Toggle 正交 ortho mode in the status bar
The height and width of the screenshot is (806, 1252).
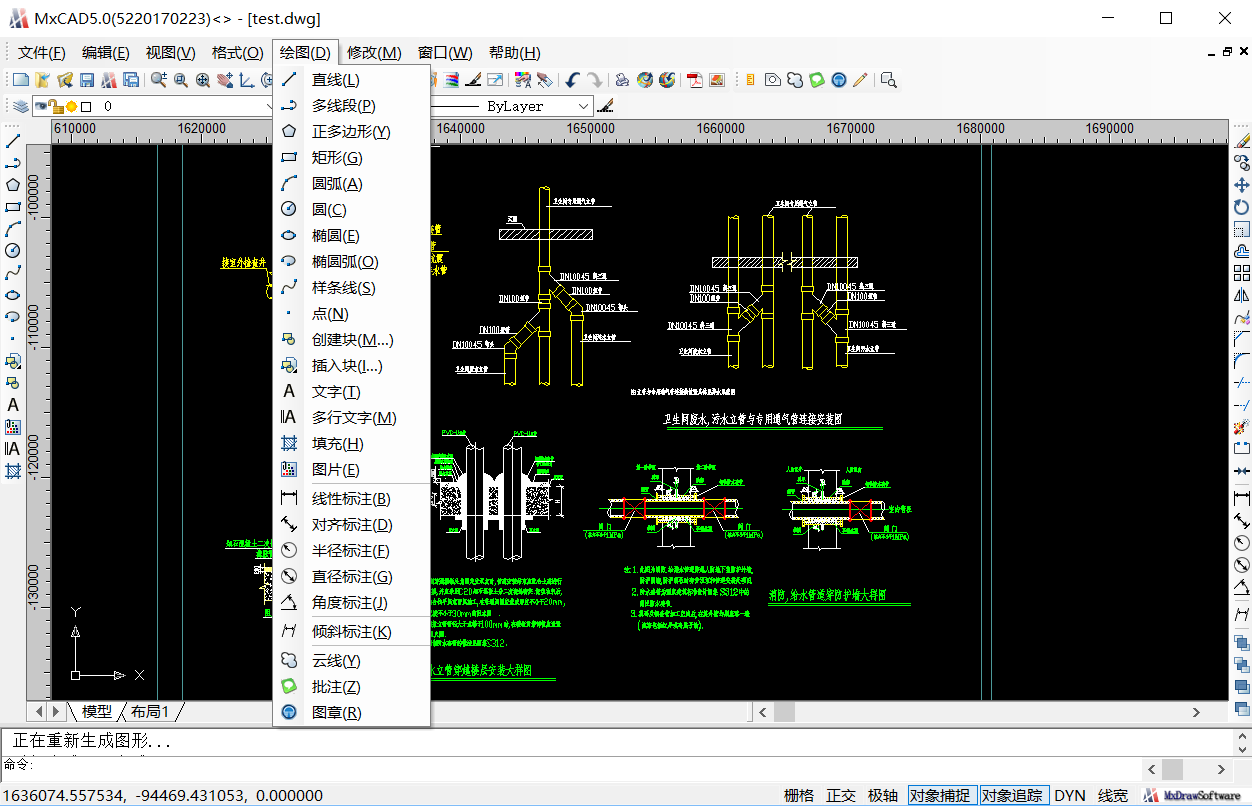(x=840, y=795)
